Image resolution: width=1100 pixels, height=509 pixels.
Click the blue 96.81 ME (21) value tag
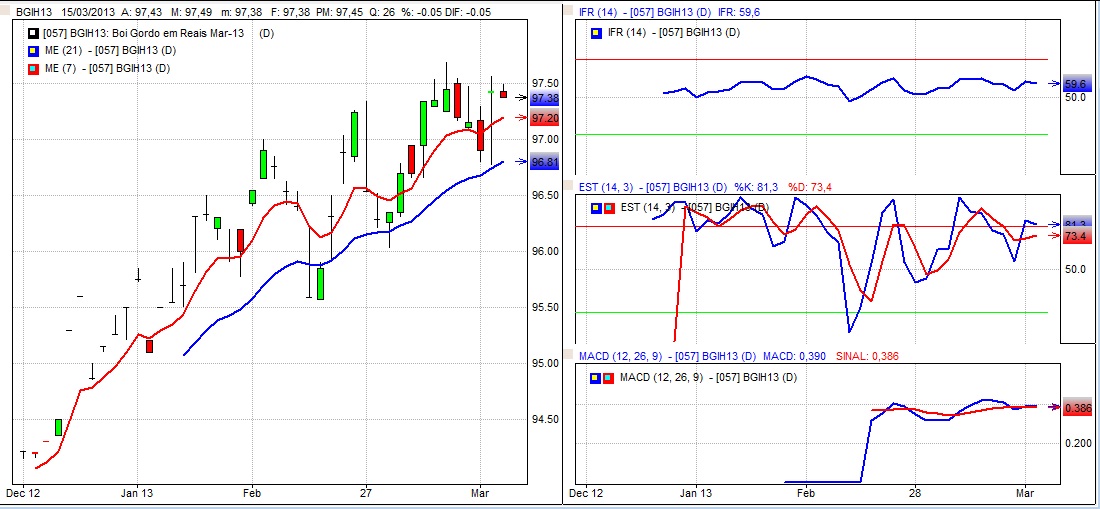(545, 162)
